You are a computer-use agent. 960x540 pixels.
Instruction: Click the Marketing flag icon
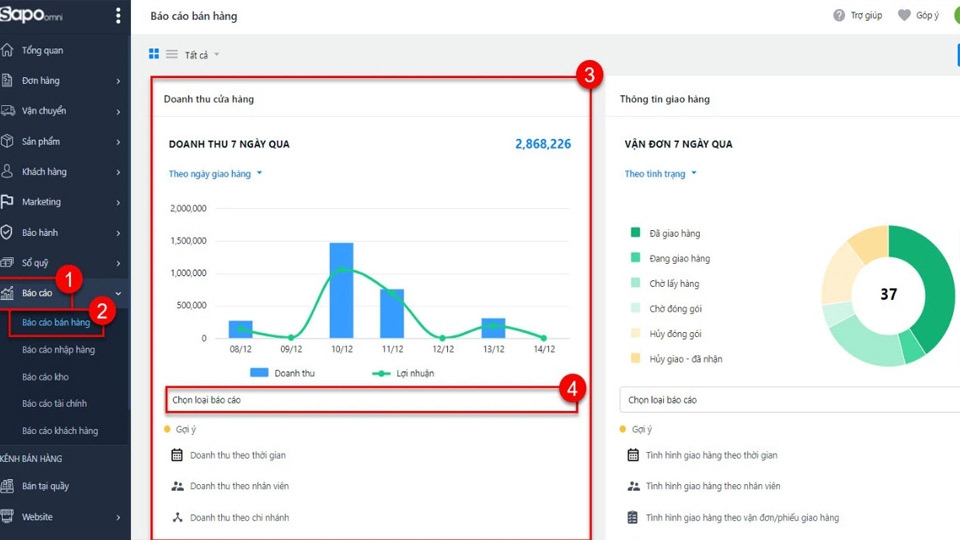pyautogui.click(x=8, y=202)
